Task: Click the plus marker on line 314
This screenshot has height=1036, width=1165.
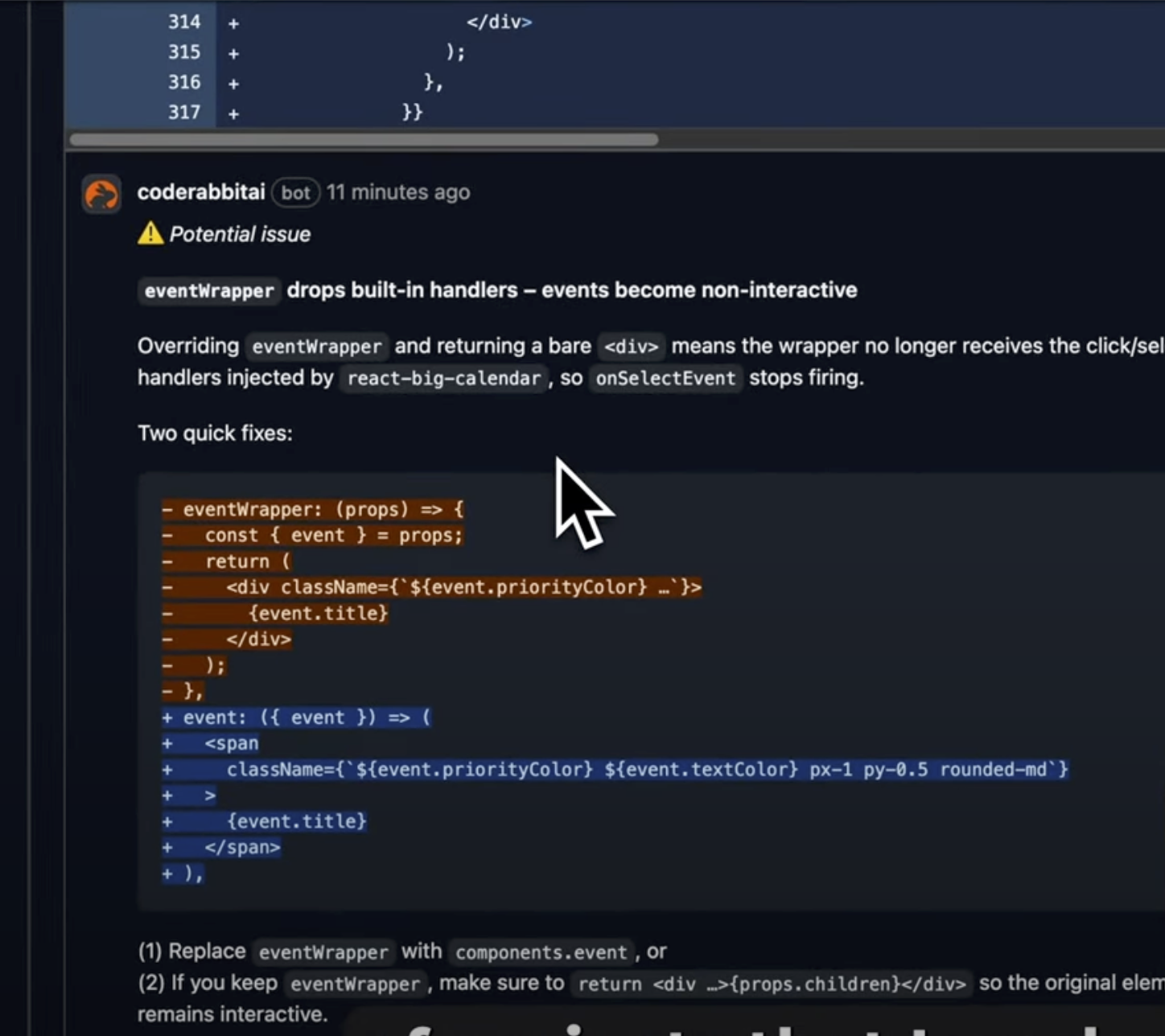Action: 233,24
